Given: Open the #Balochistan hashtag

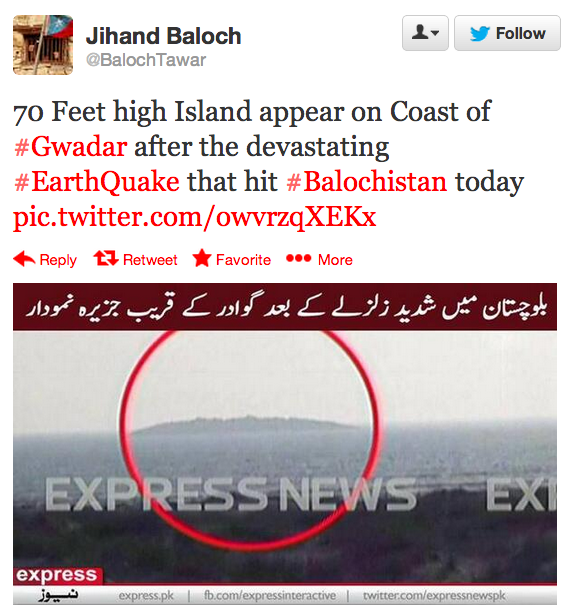Looking at the screenshot, I should (x=367, y=182).
